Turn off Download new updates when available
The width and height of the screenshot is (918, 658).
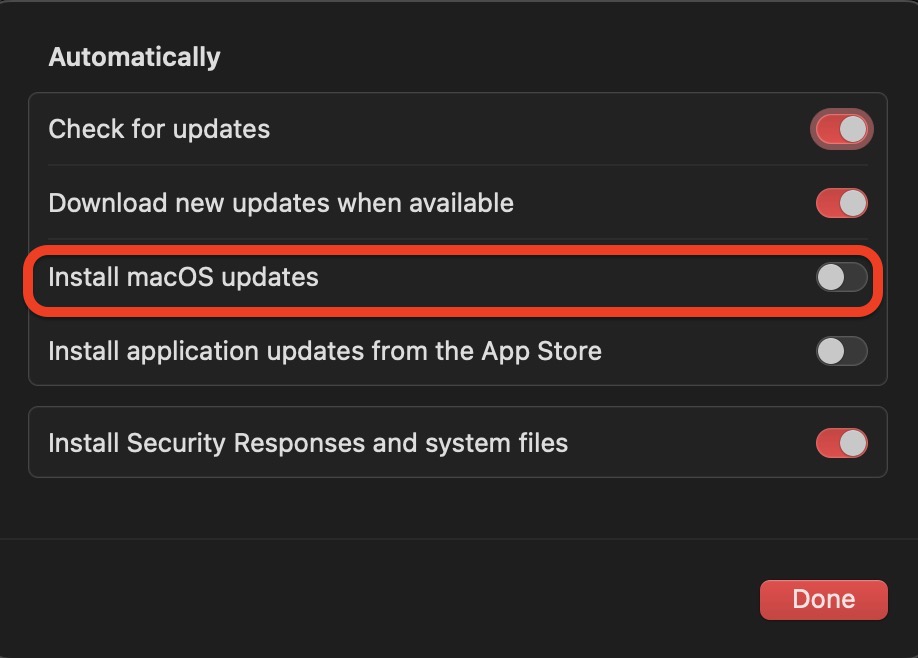pos(841,204)
